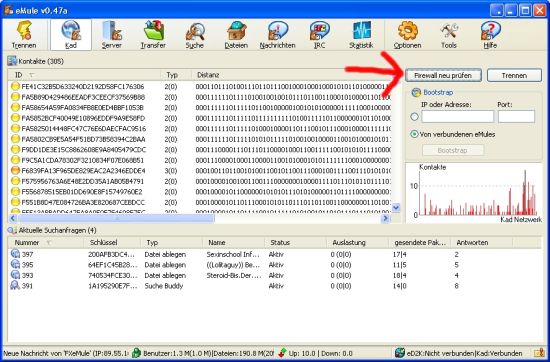Viewport: 550px width, 362px height.
Task: Open Hilfe help
Action: pos(490,35)
